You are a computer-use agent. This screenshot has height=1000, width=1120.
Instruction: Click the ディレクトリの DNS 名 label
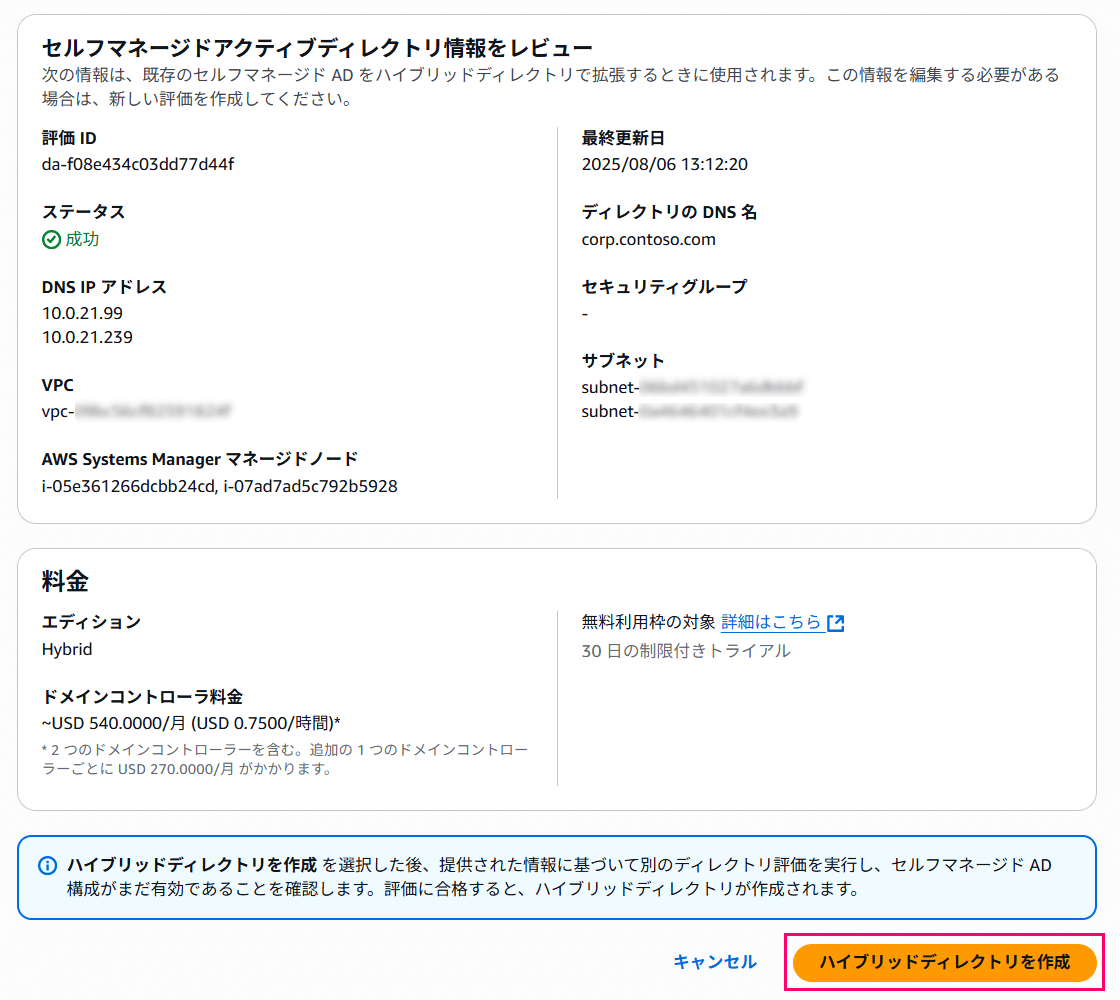coord(669,212)
